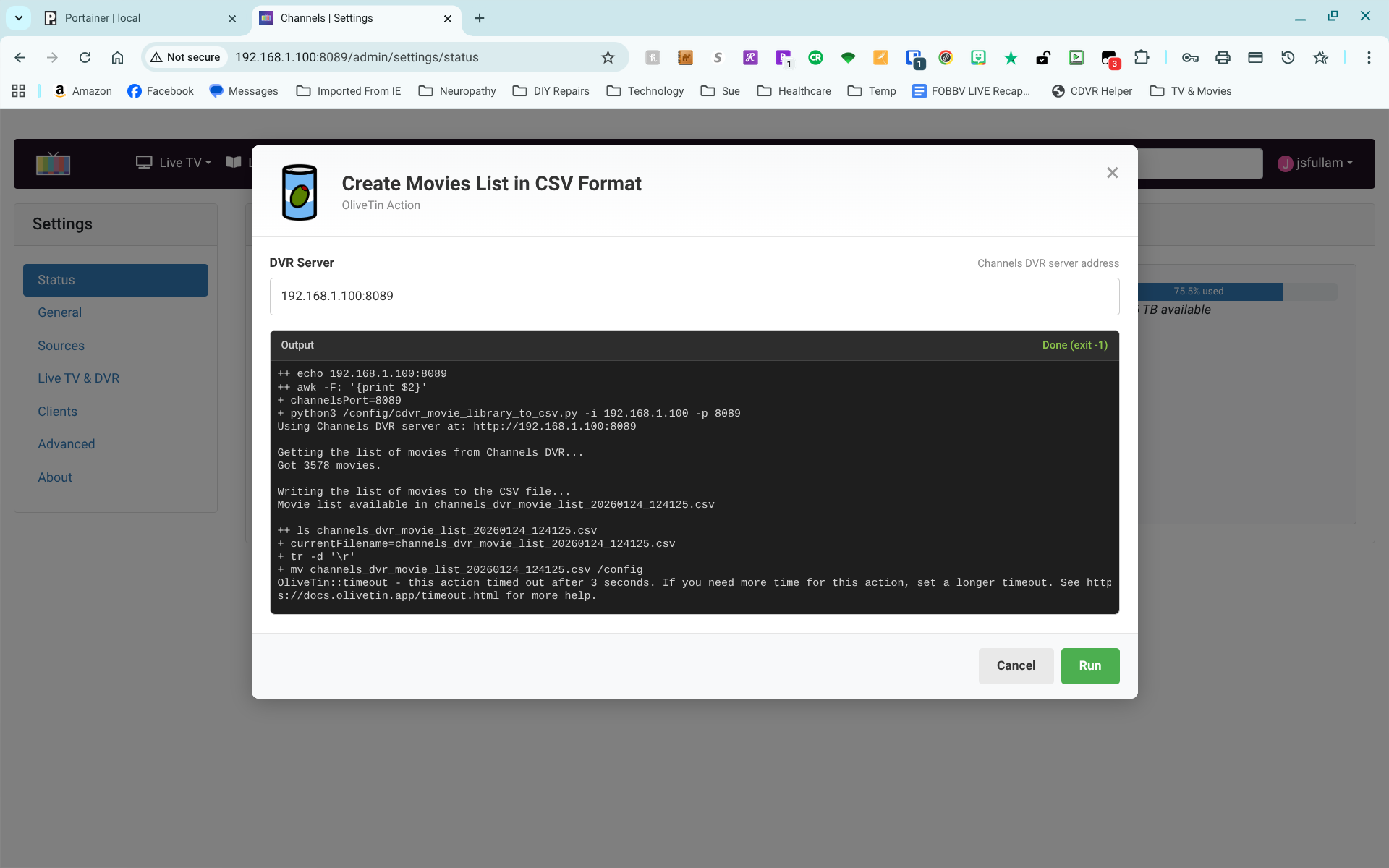Close the OliveTin action dialog
This screenshot has width=1389, height=868.
click(x=1112, y=173)
